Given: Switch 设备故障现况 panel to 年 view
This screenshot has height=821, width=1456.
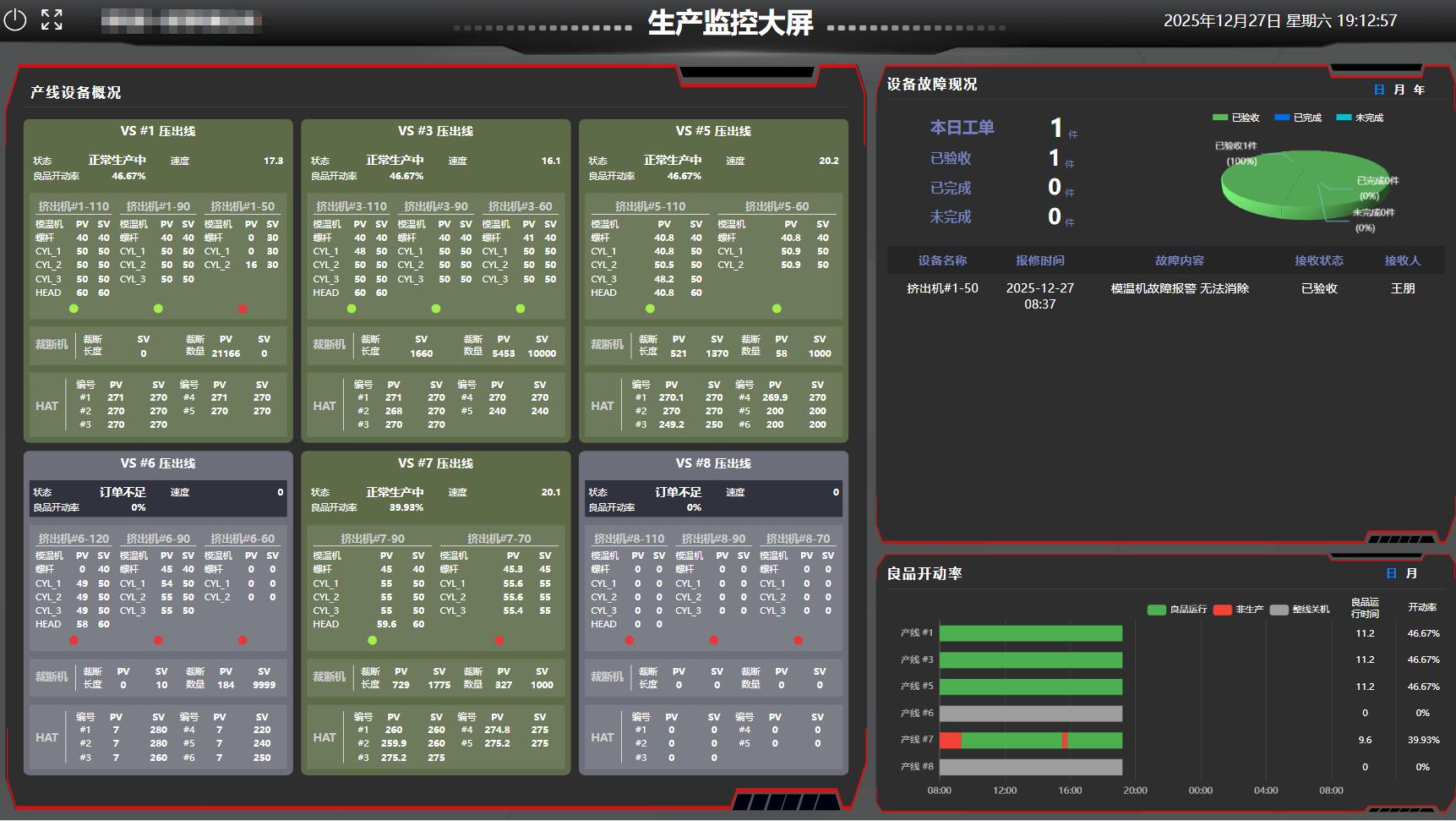Looking at the screenshot, I should [1419, 90].
